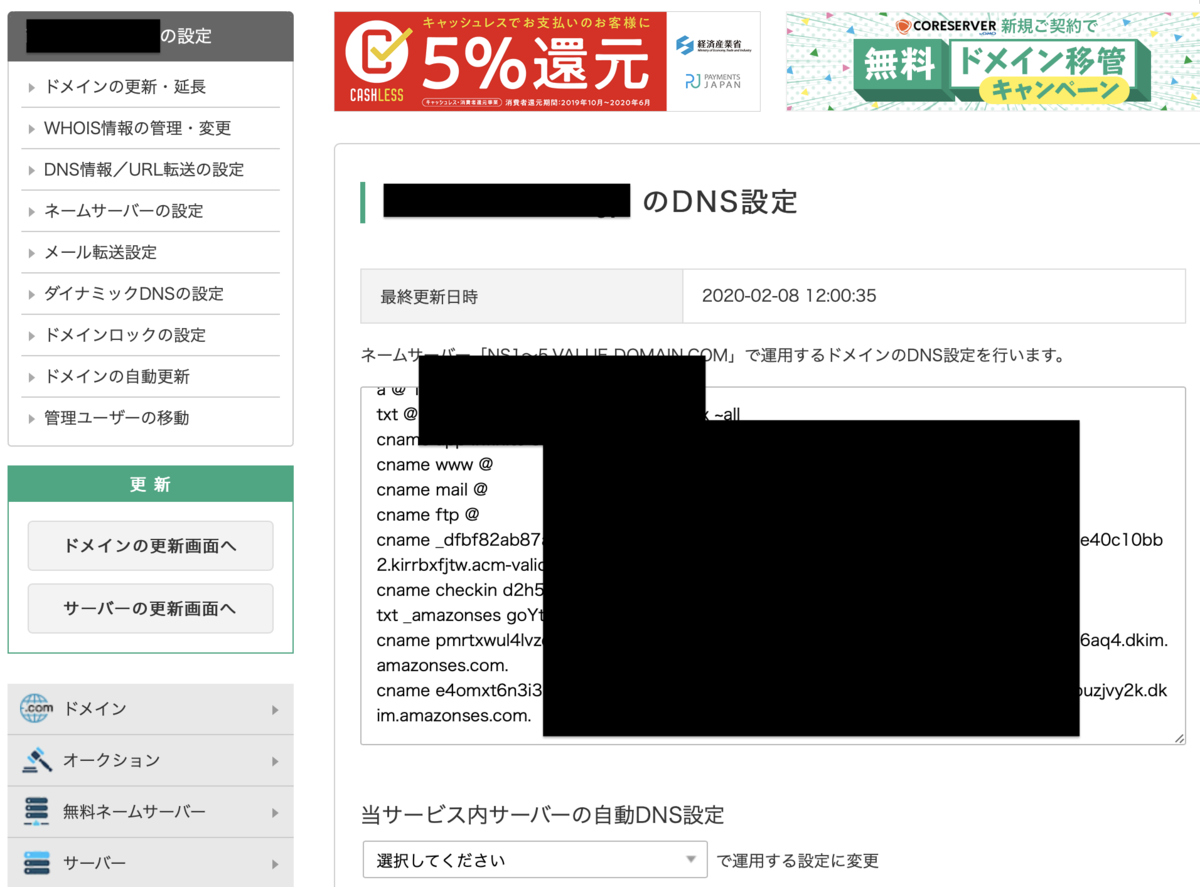The image size is (1200, 887).
Task: Expand the 無料ネームサーバー menu
Action: (150, 812)
